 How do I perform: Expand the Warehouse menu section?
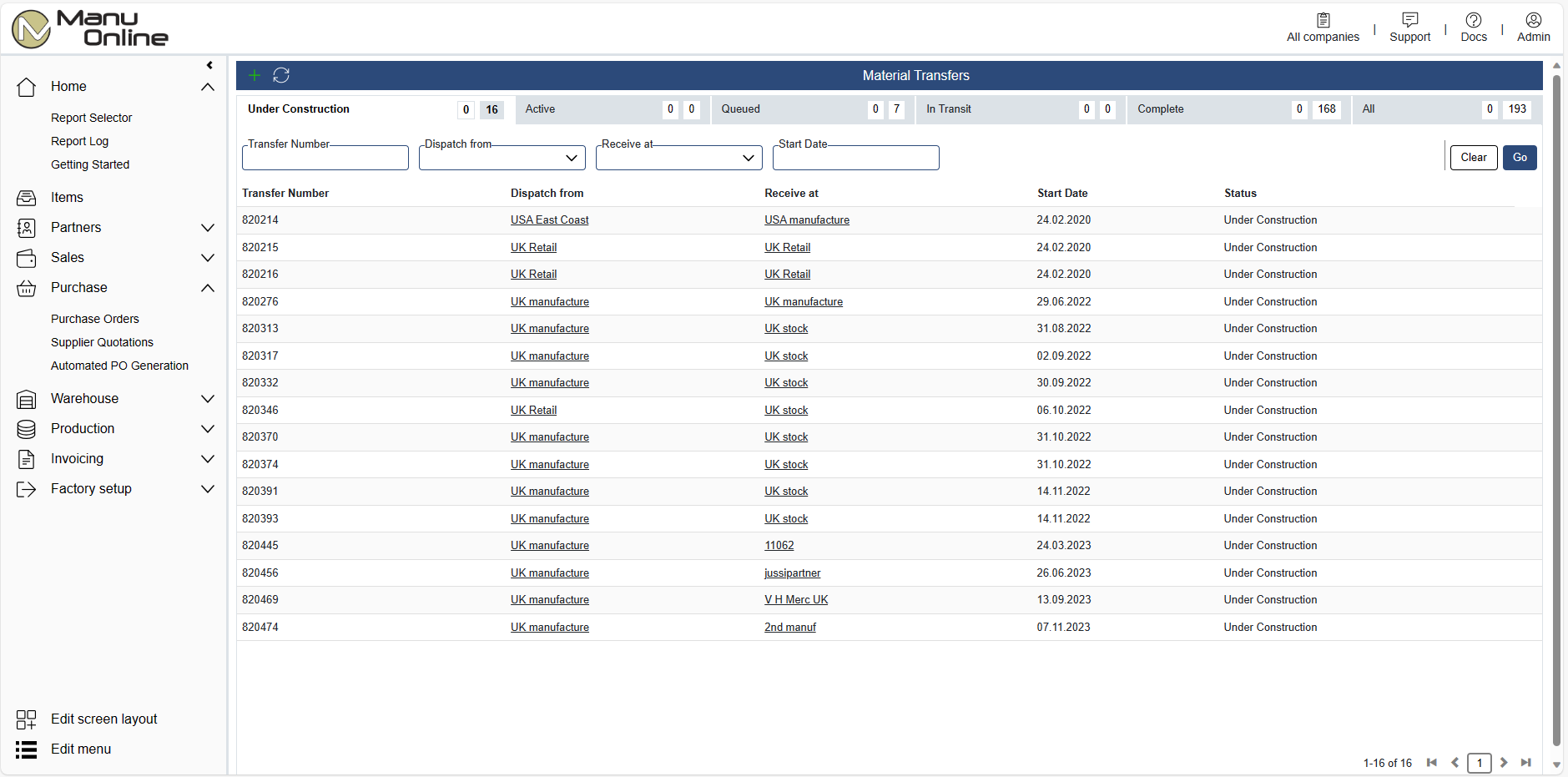tap(208, 399)
